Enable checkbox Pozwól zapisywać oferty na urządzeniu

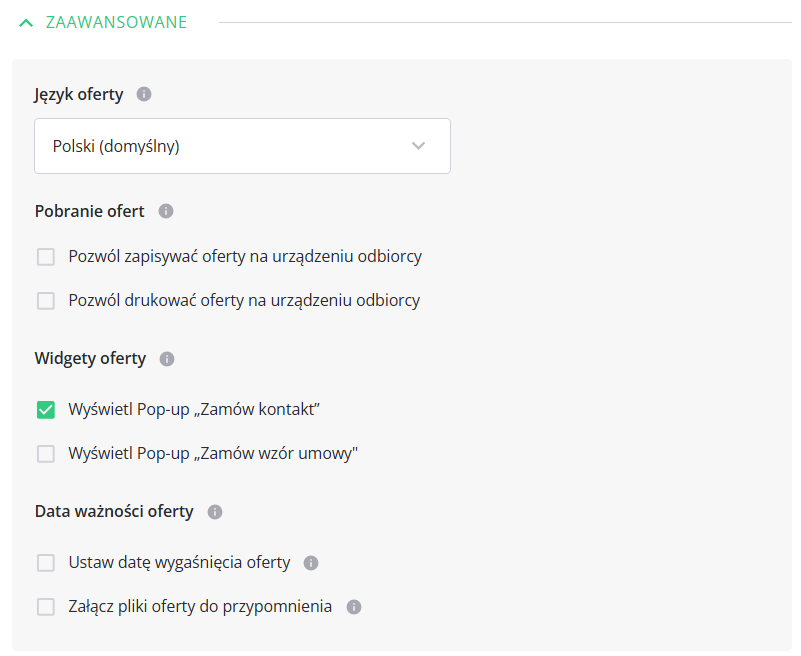(46, 257)
